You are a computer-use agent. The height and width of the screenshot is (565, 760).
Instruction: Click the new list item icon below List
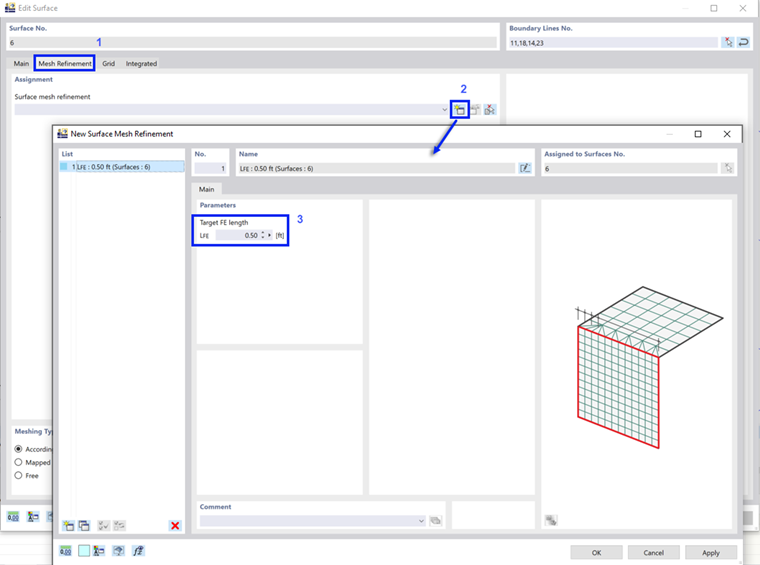[68, 525]
